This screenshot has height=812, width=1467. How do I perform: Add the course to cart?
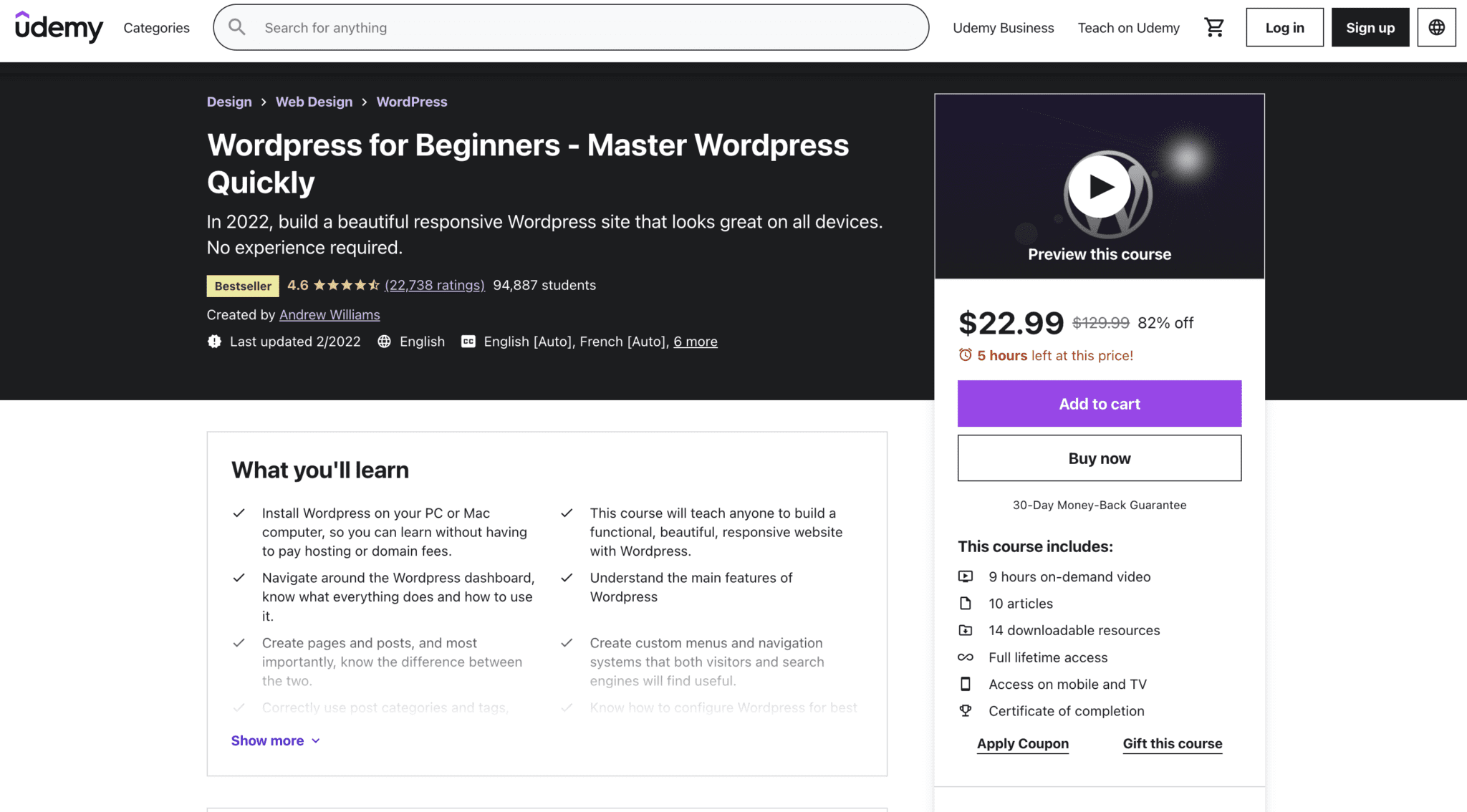(x=1099, y=403)
